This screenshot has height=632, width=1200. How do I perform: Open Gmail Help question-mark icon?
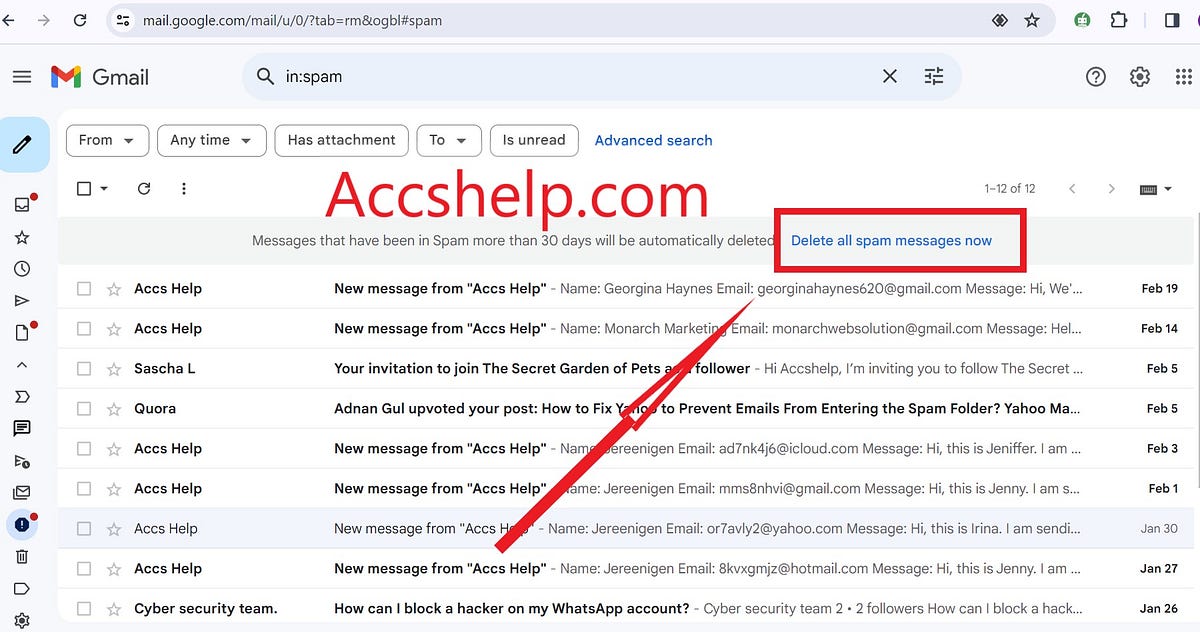pyautogui.click(x=1096, y=76)
